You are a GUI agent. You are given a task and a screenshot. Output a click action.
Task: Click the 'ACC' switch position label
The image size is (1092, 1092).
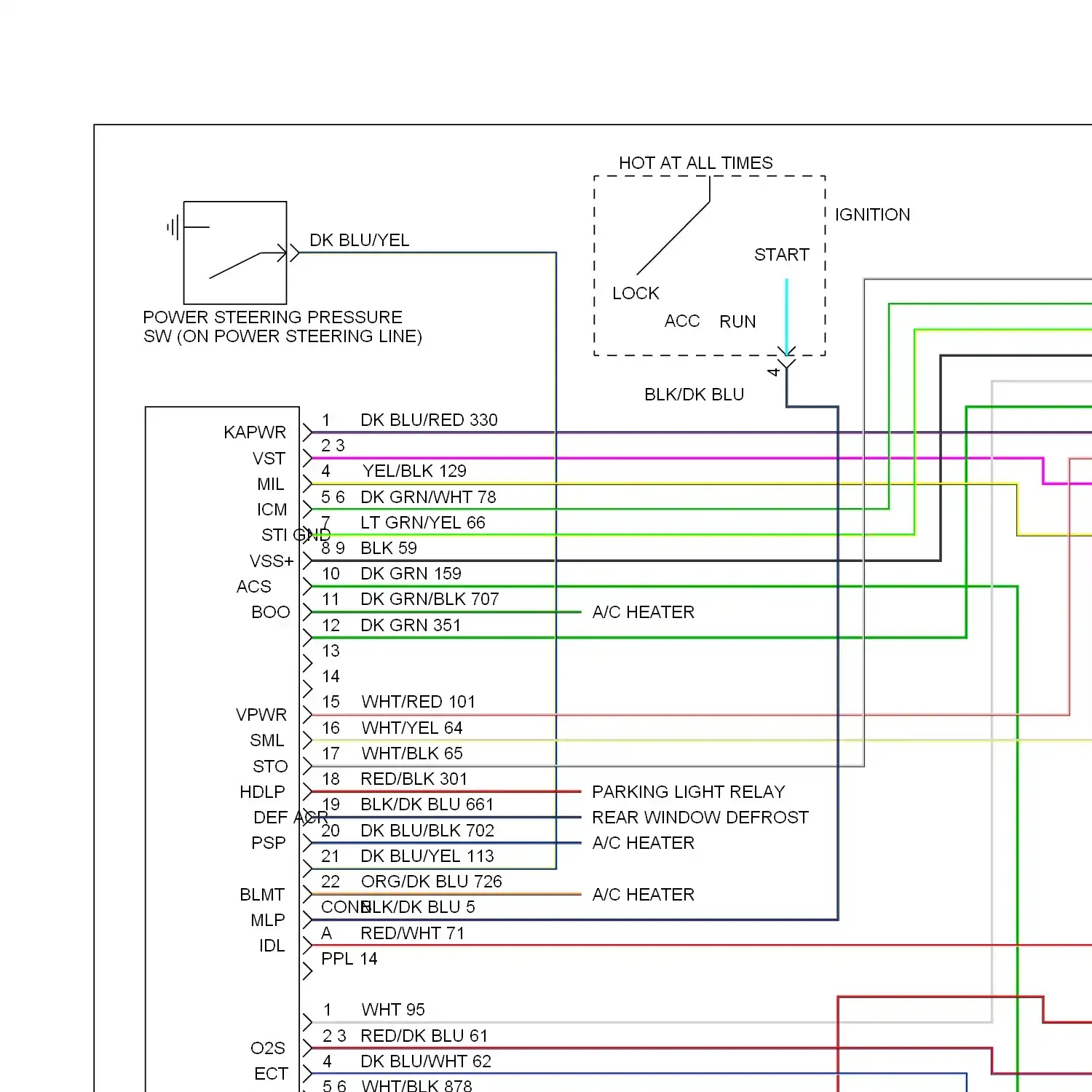click(682, 321)
